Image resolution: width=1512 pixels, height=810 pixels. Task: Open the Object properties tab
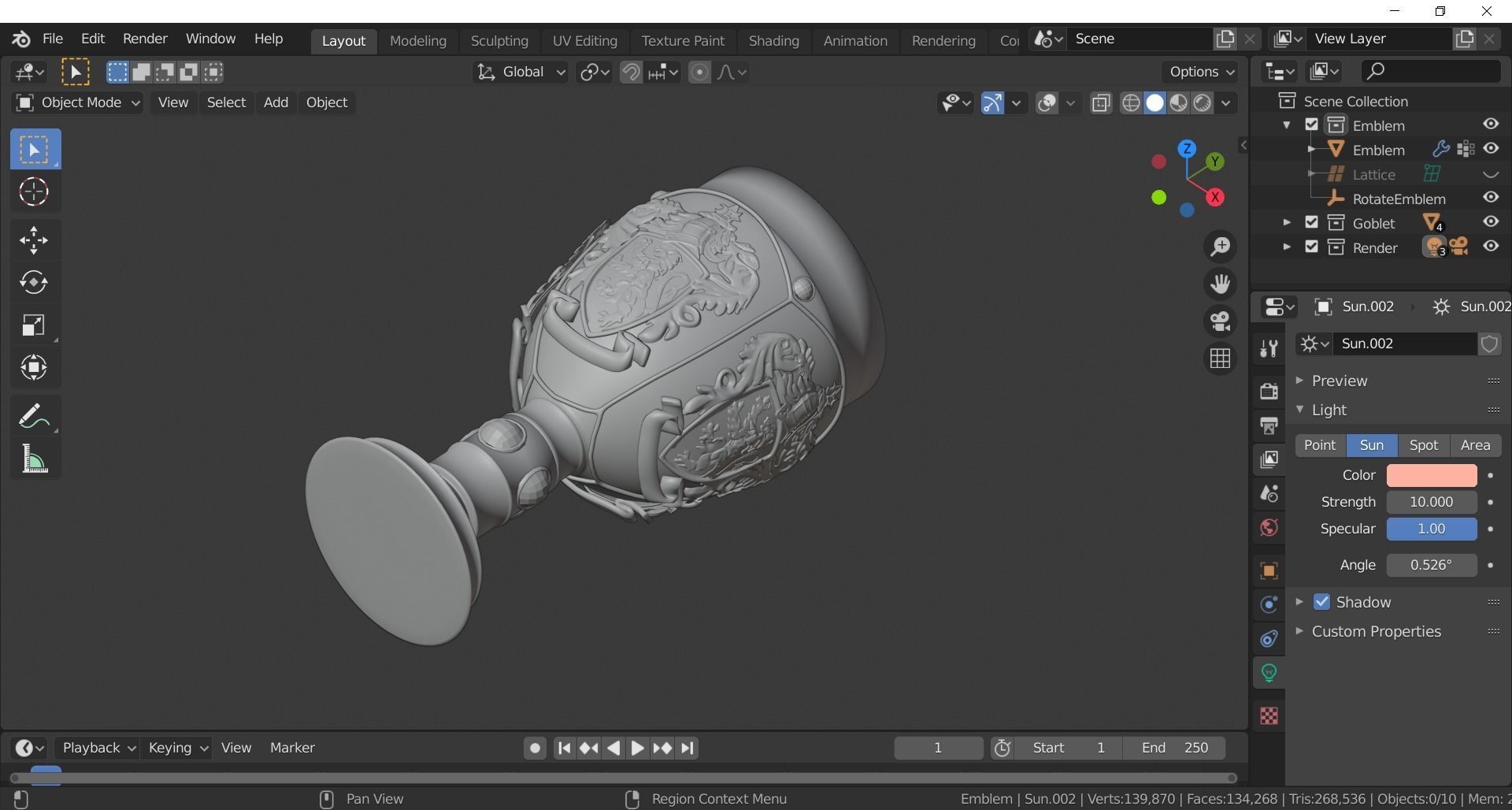[x=1269, y=570]
